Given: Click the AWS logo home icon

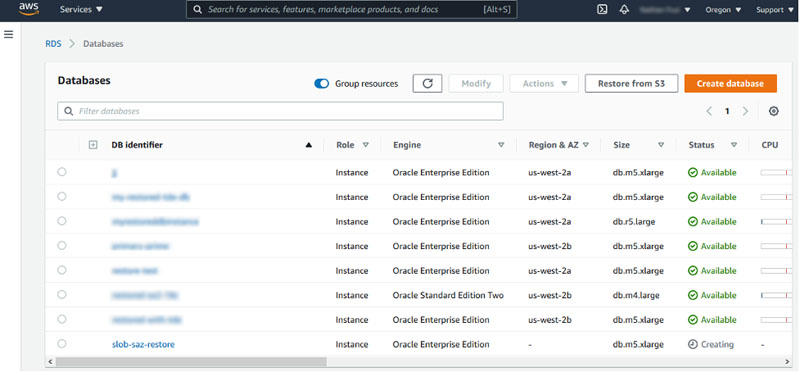Looking at the screenshot, I should point(29,9).
